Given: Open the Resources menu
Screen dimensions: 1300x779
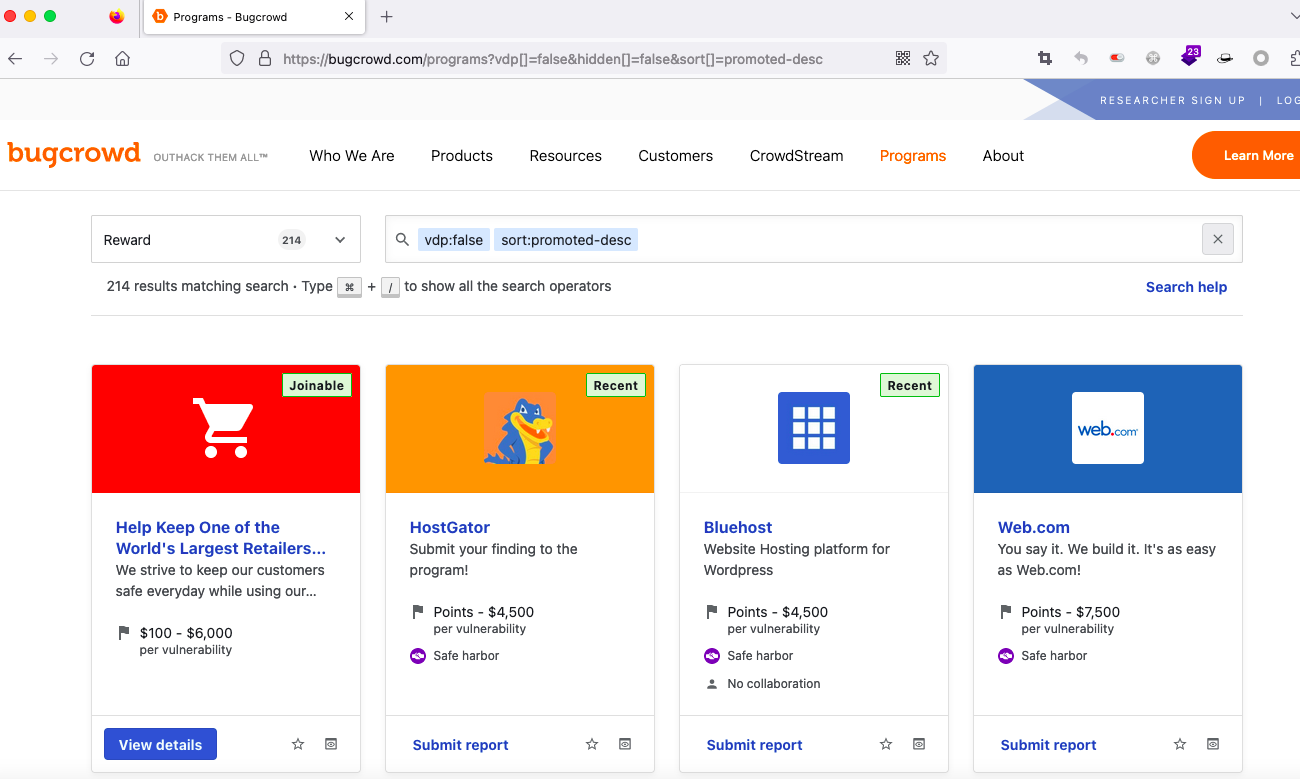Looking at the screenshot, I should tap(566, 156).
